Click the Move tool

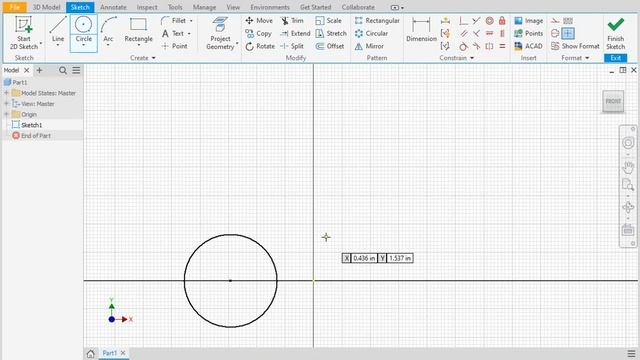[x=259, y=20]
